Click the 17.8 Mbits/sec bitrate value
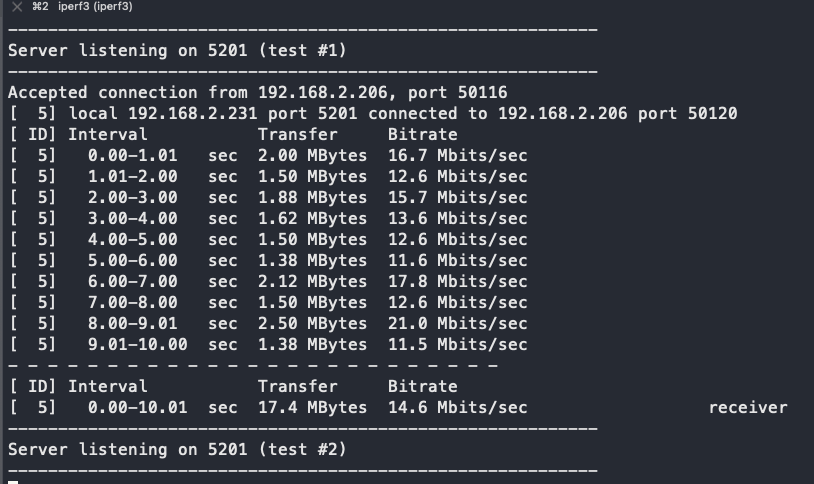The height and width of the screenshot is (484, 814). 457,281
